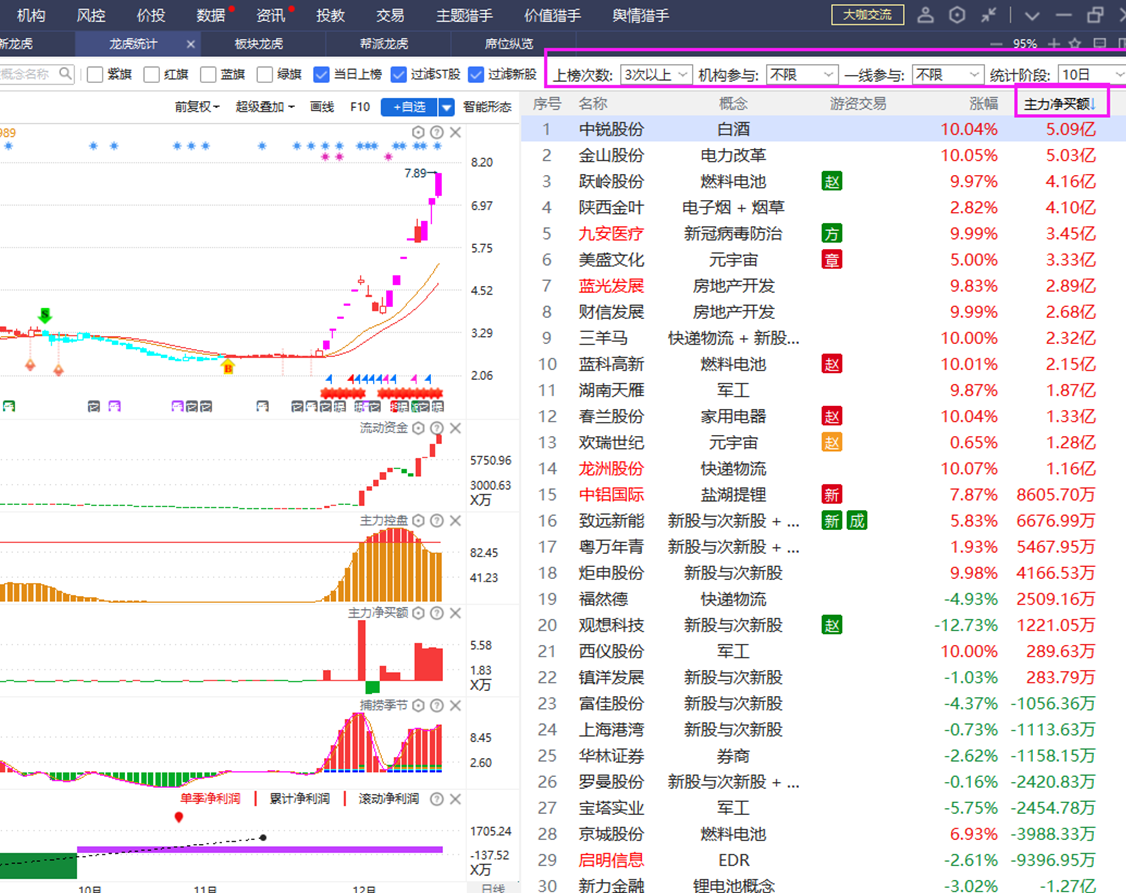This screenshot has width=1126, height=893.
Task: Open settings of 主力净买额 indicator
Action: click(x=418, y=613)
